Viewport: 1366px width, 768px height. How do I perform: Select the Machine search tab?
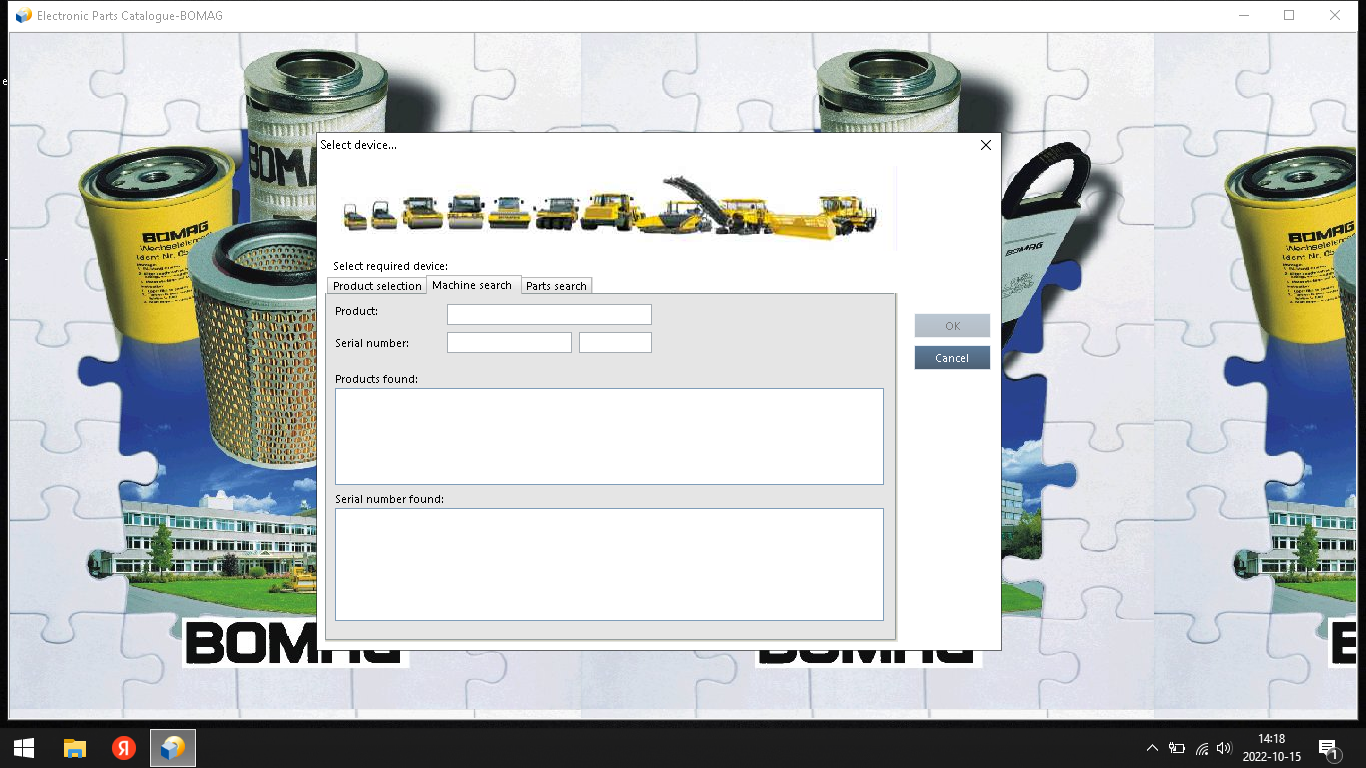(472, 285)
